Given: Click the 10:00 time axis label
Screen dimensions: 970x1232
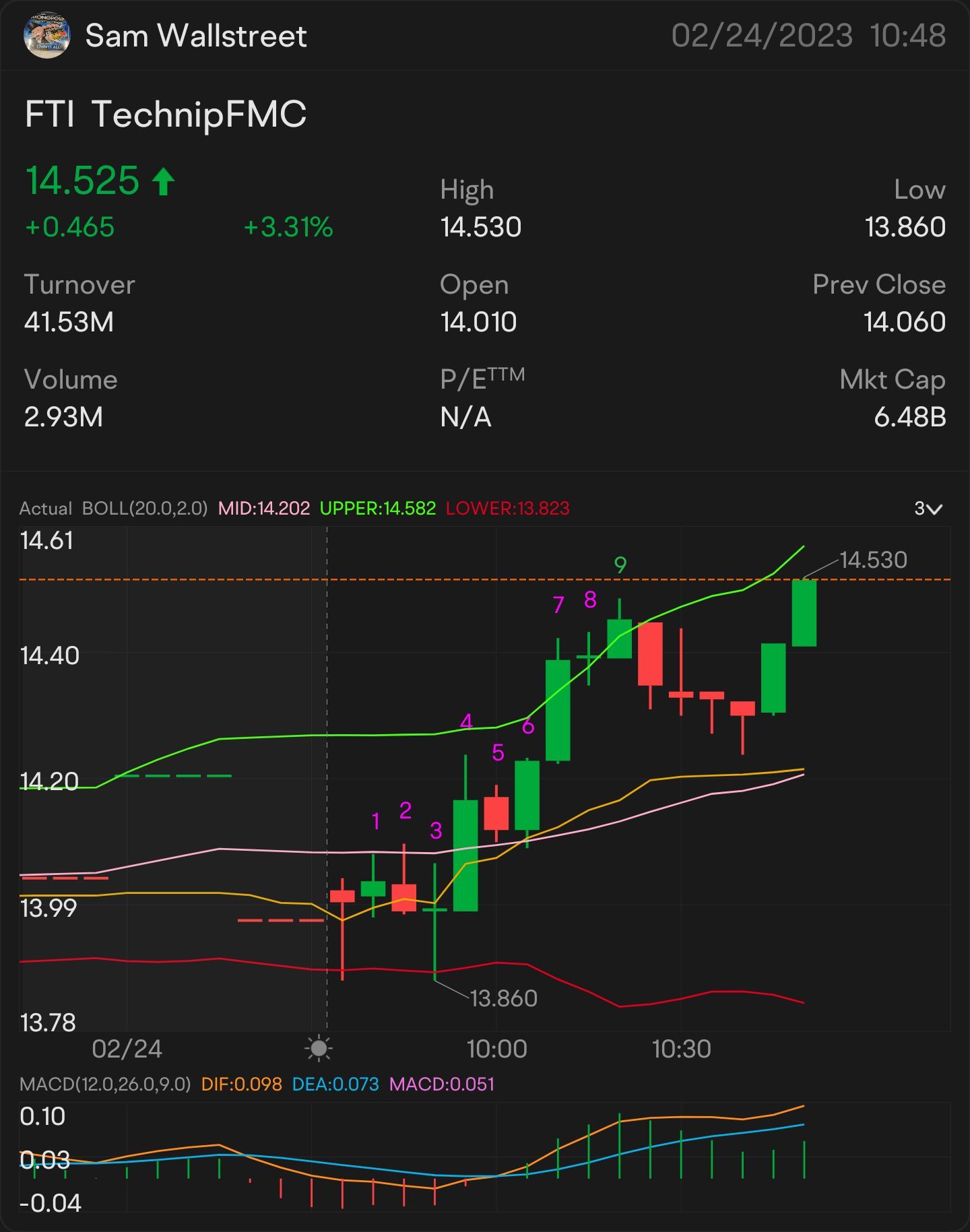Looking at the screenshot, I should click(496, 1049).
